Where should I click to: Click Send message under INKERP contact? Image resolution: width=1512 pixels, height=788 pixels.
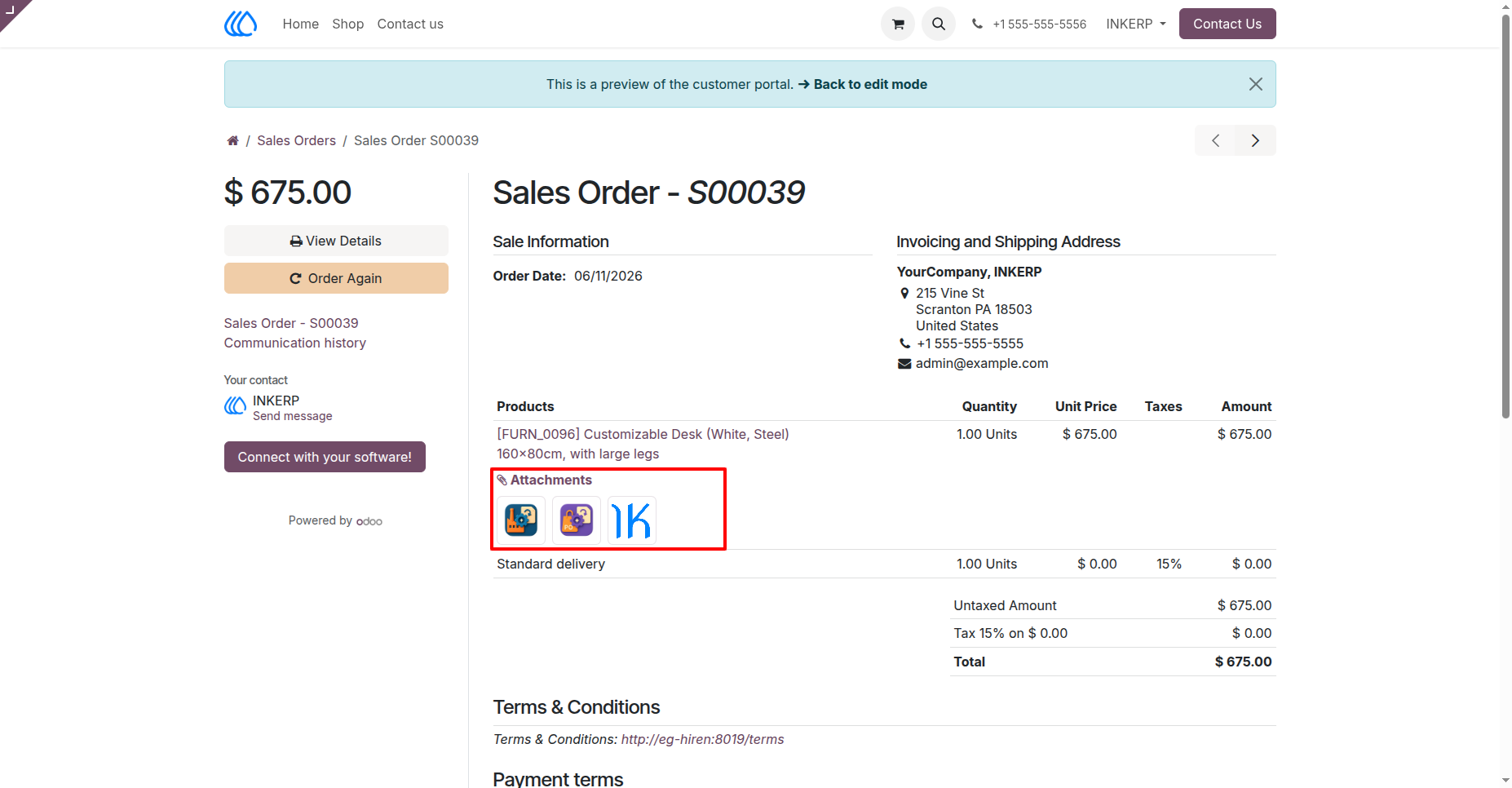pos(293,416)
